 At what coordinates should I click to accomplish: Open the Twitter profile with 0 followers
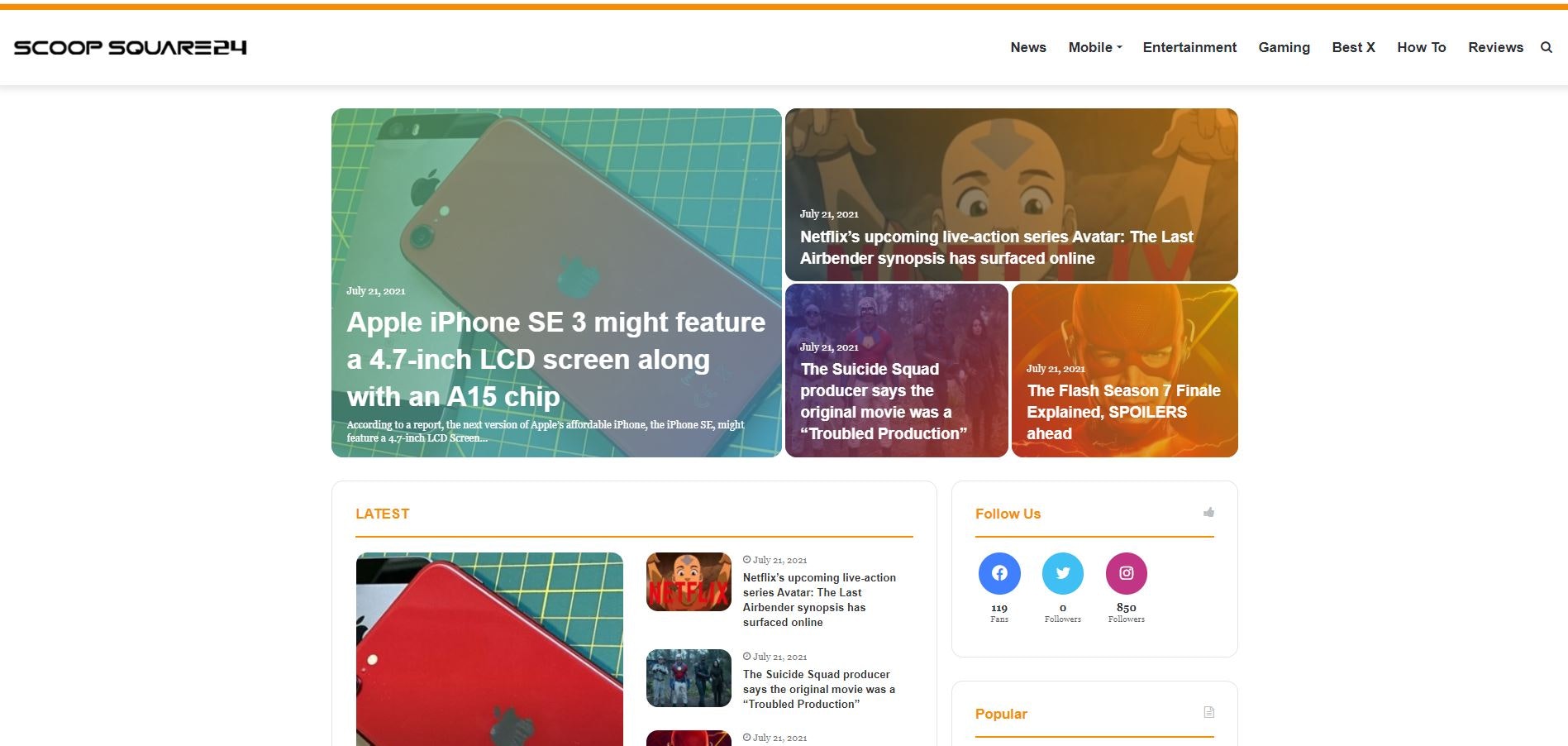tap(1063, 573)
